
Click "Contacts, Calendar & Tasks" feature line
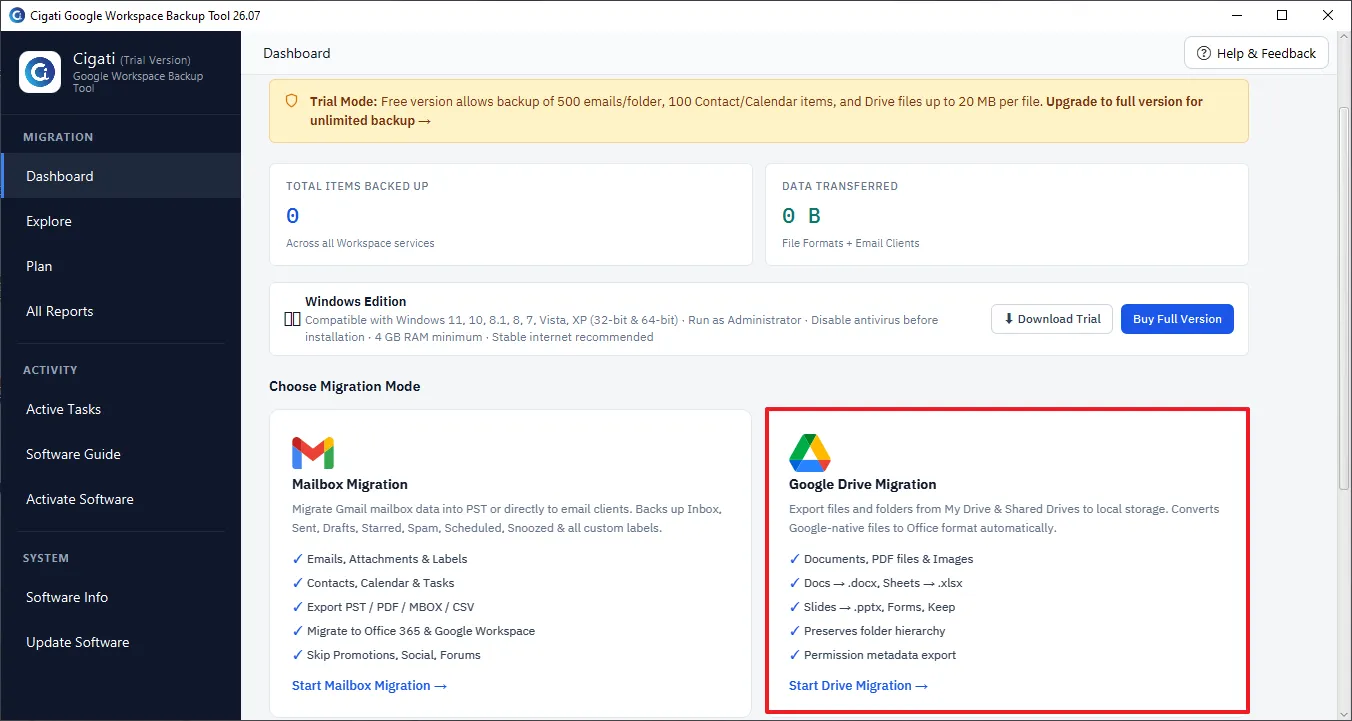(381, 583)
